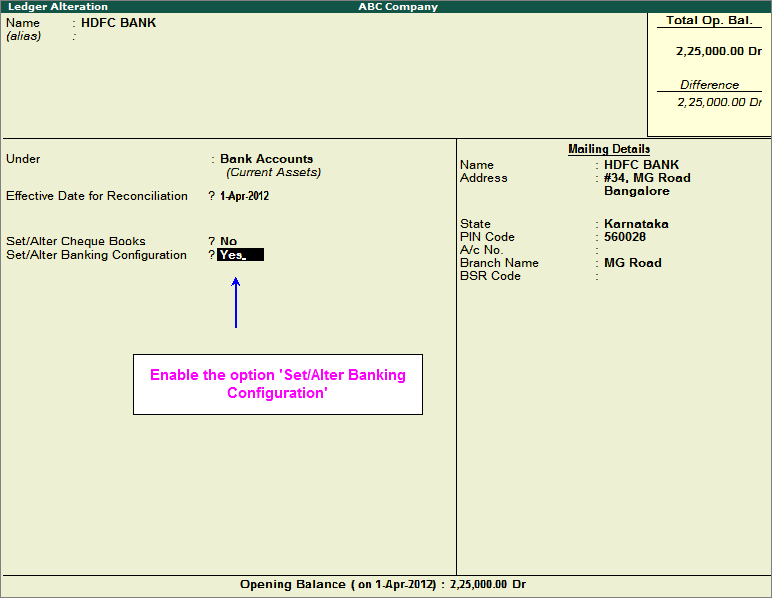The height and width of the screenshot is (598, 772).
Task: Toggle the 'Set/Alter Cheque Books' value No
Action: point(228,241)
